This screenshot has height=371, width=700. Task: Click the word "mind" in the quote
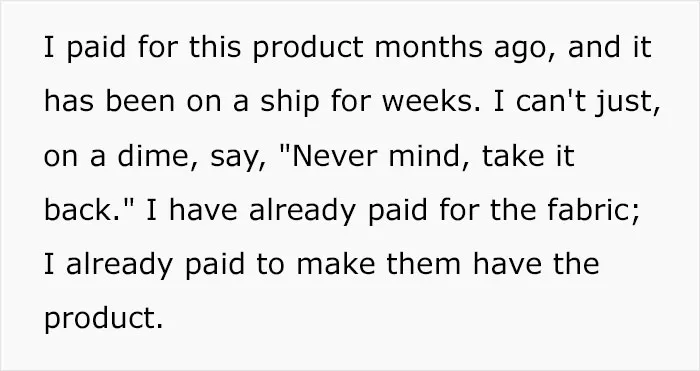[x=423, y=156]
